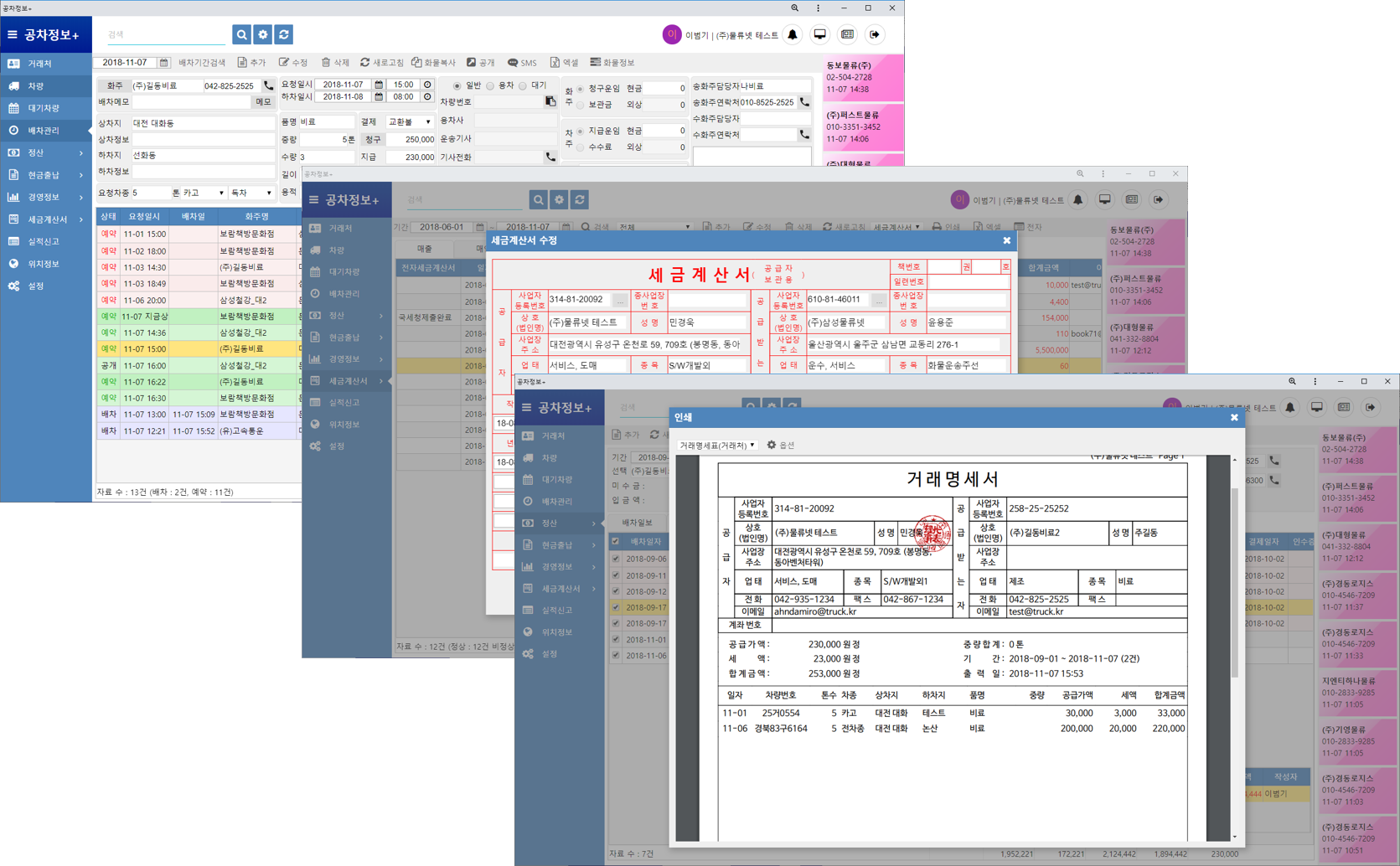
Task: Open 거래명세표(거래처) dropdown in print dialog
Action: [717, 445]
